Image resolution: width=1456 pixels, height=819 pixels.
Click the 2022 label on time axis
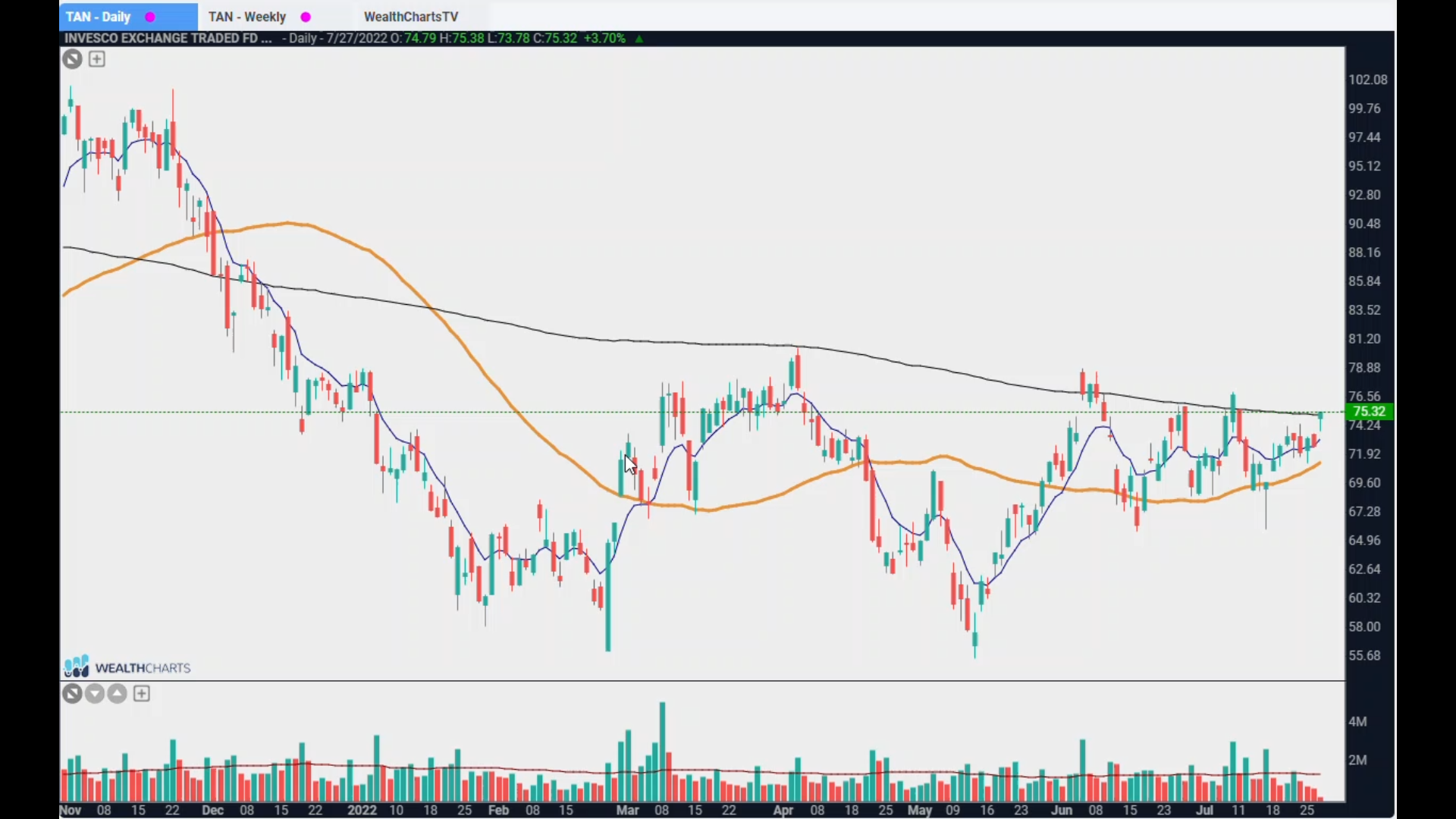pyautogui.click(x=362, y=811)
